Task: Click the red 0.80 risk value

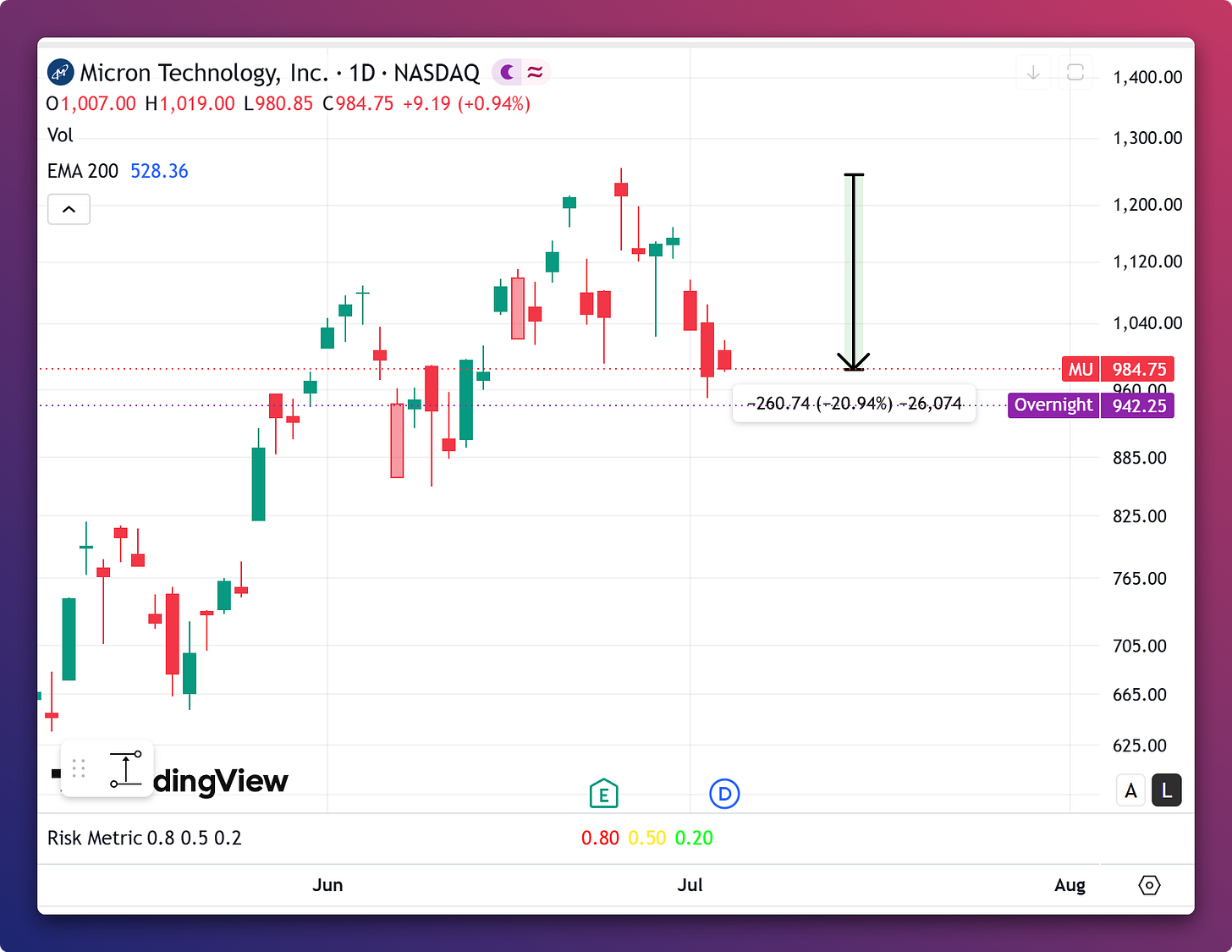Action: tap(600, 838)
